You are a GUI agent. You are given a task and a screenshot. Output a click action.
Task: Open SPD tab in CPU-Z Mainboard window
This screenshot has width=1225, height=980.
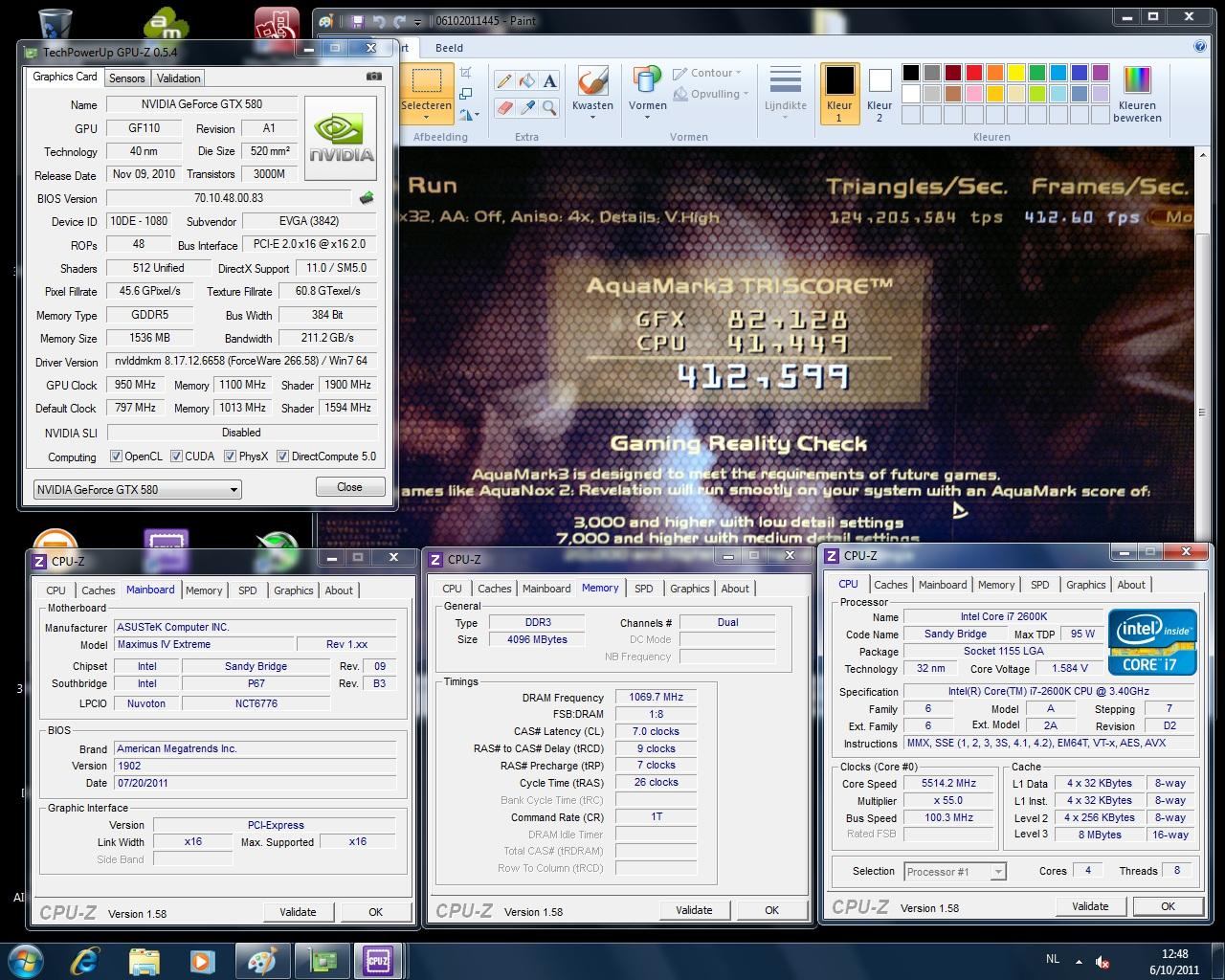(248, 590)
